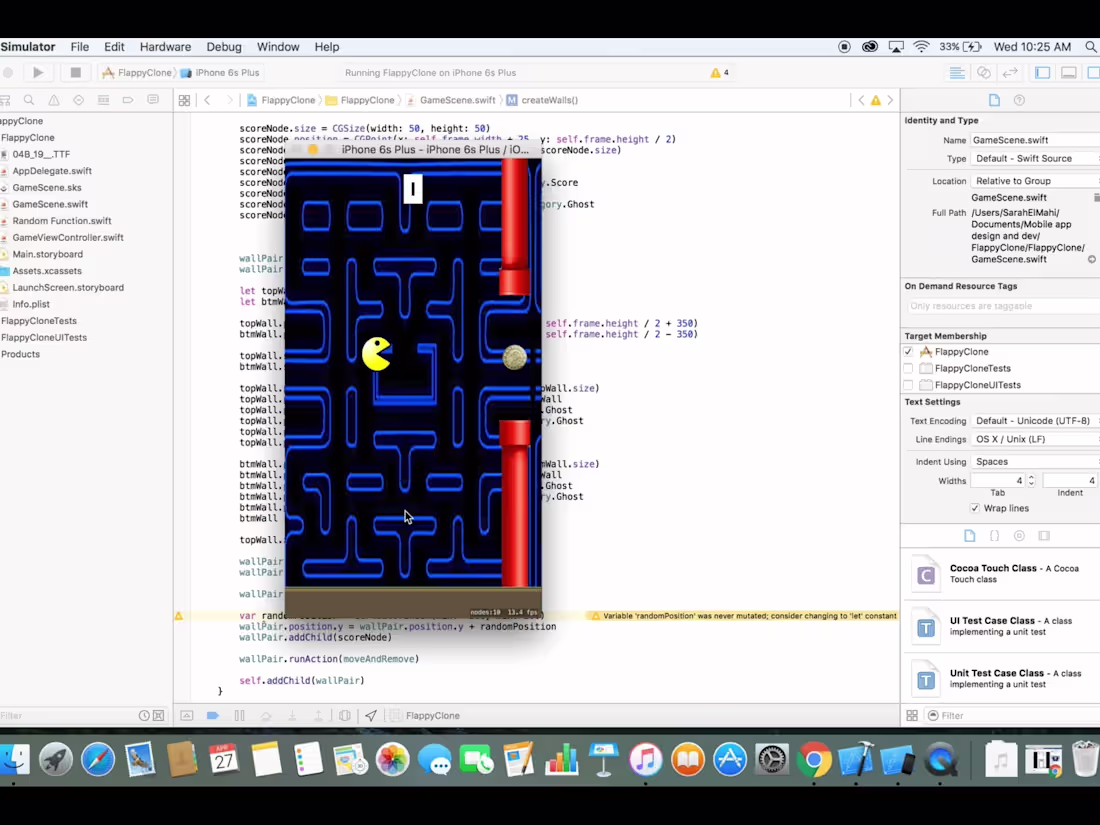Enable FlappyCloneTests target membership
Image resolution: width=1100 pixels, height=825 pixels.
click(x=908, y=368)
